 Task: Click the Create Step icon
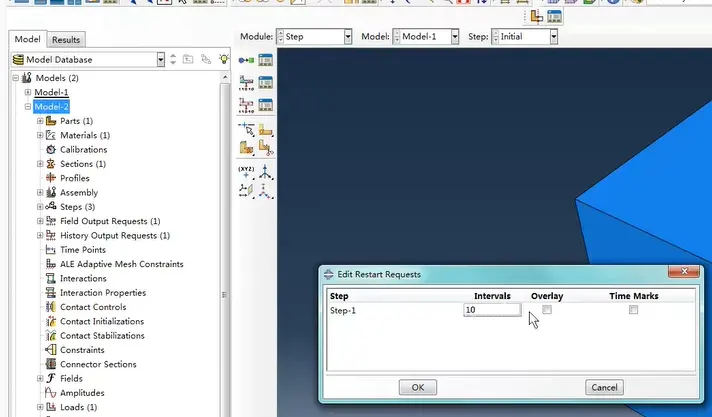click(246, 60)
